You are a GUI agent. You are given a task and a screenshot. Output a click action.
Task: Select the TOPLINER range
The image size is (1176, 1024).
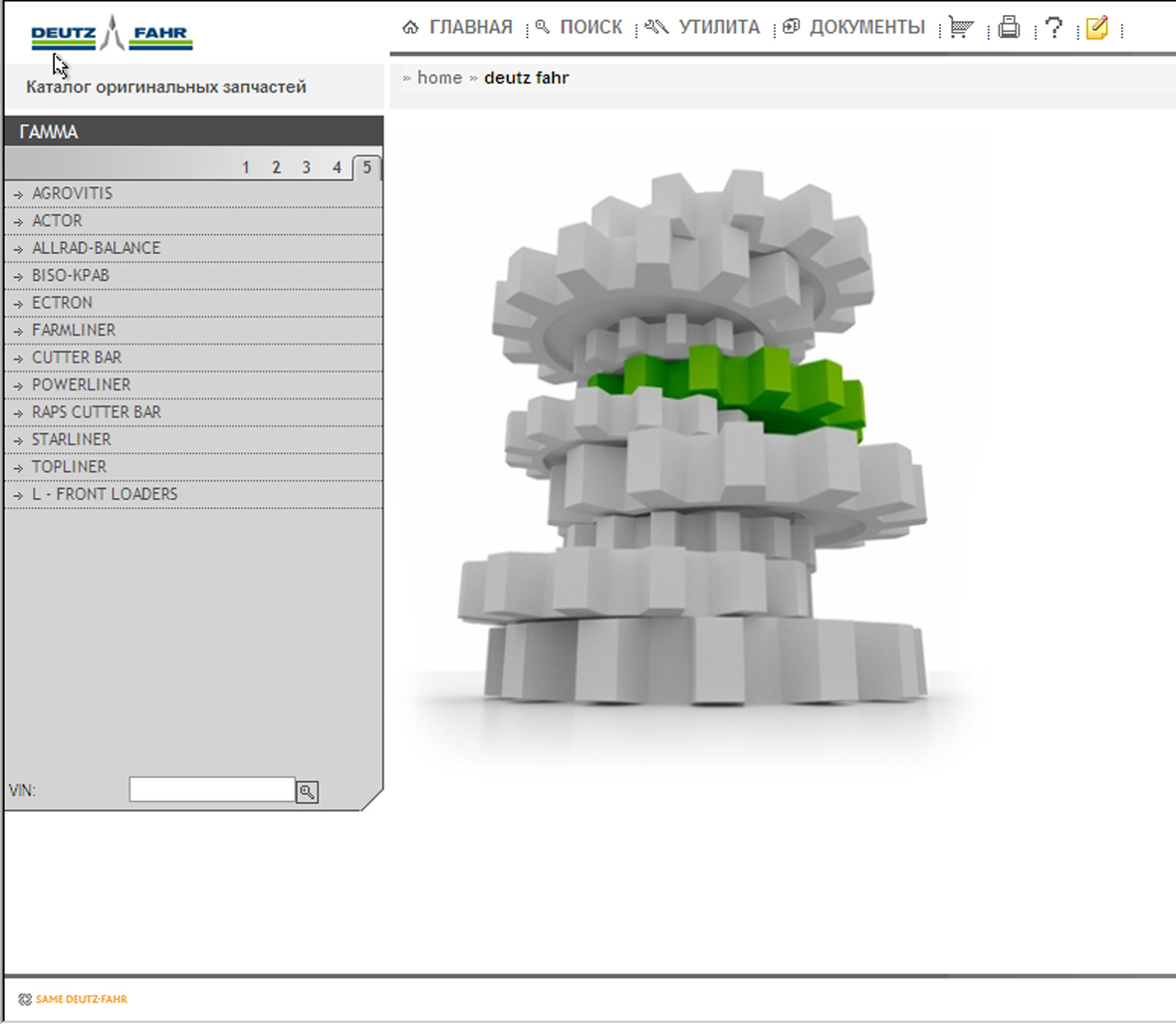pos(69,466)
